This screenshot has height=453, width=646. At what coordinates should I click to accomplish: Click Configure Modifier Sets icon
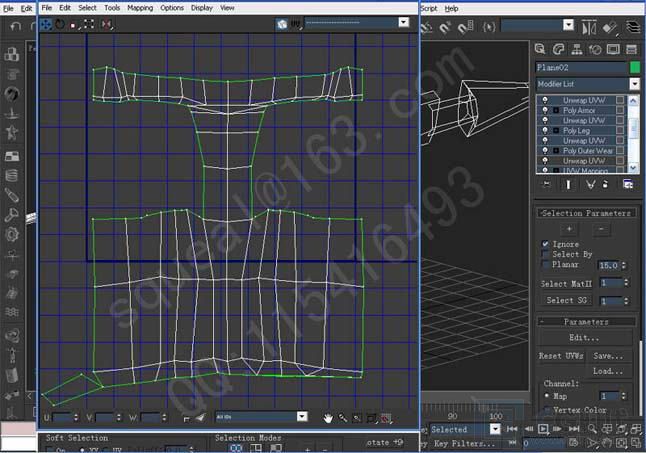coord(628,184)
